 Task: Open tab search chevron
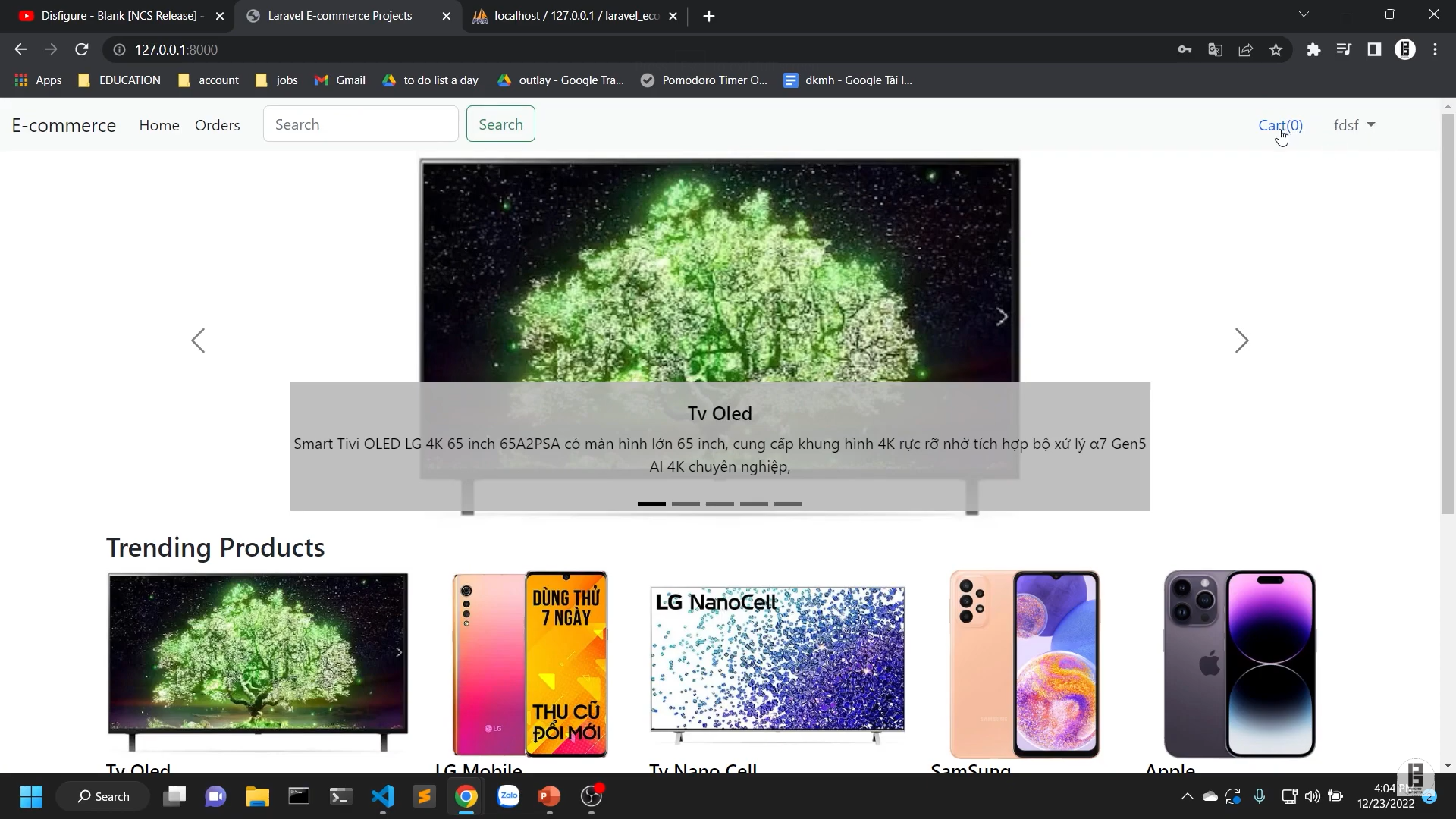click(1304, 14)
